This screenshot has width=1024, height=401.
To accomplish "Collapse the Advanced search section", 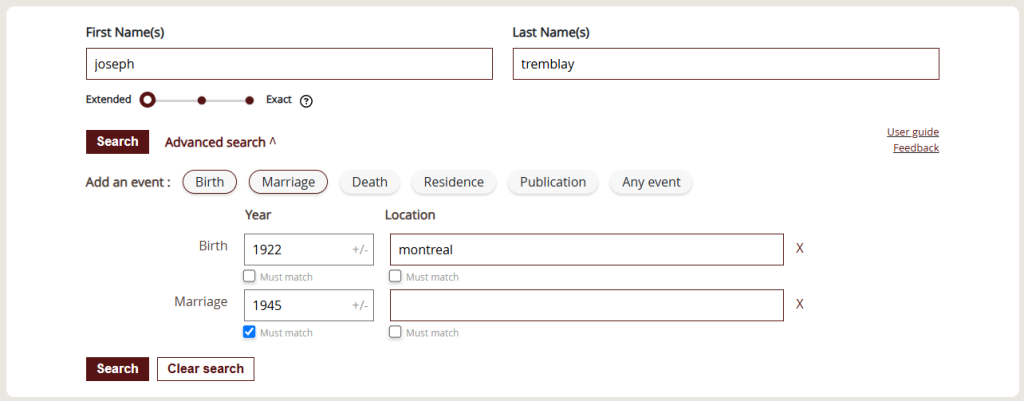I will click(x=221, y=142).
